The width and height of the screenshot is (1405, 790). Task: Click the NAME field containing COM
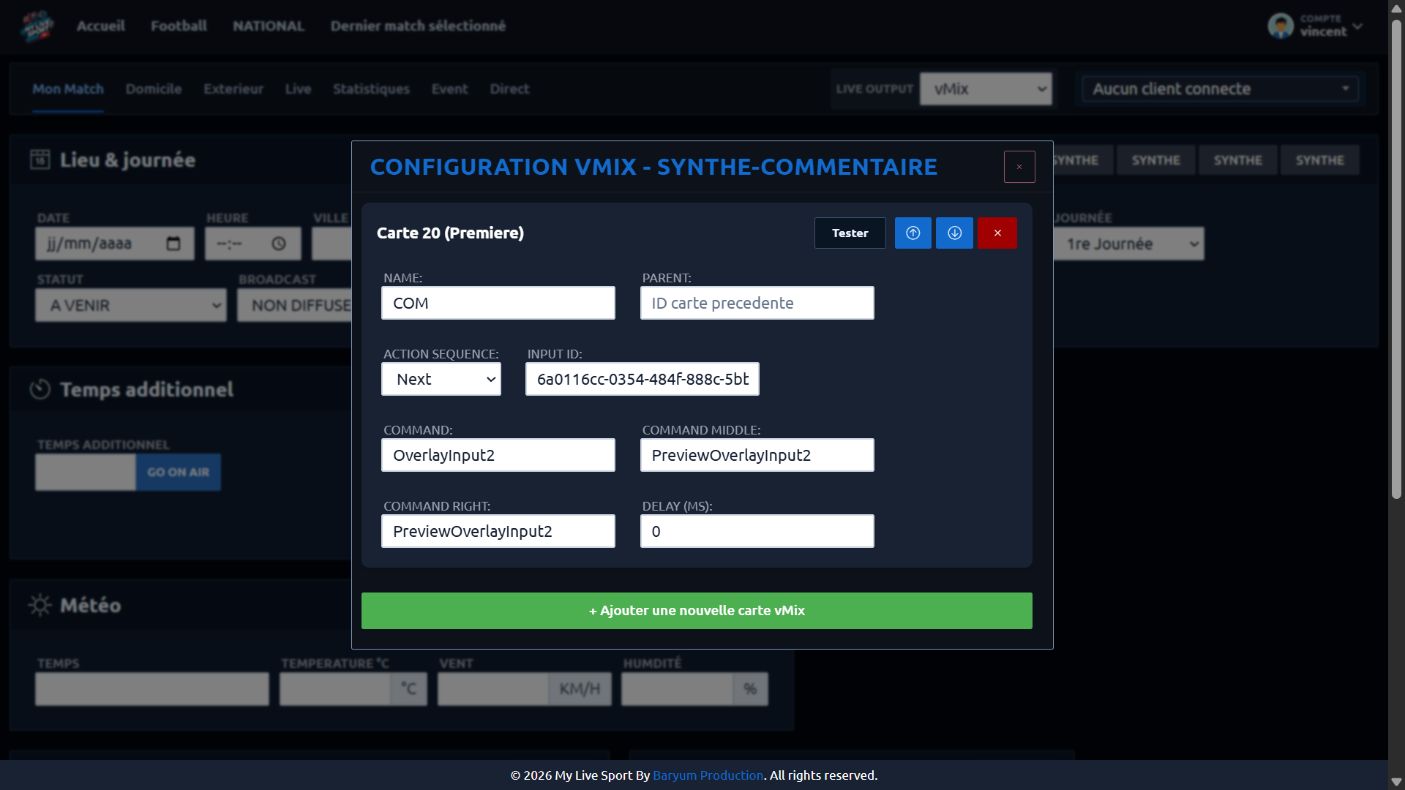pos(498,303)
